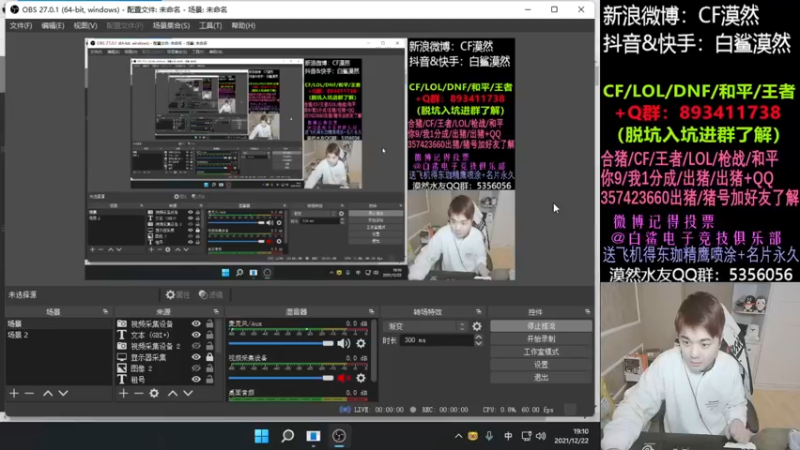Adjust the 视频采集设备 volume slider
Image resolution: width=800 pixels, height=450 pixels.
[x=281, y=378]
